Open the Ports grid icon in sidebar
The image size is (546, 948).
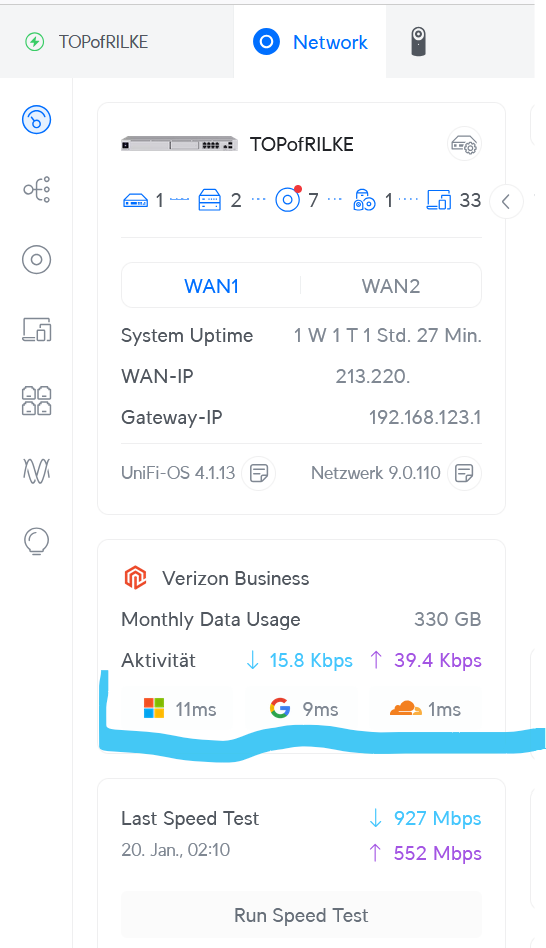click(36, 400)
